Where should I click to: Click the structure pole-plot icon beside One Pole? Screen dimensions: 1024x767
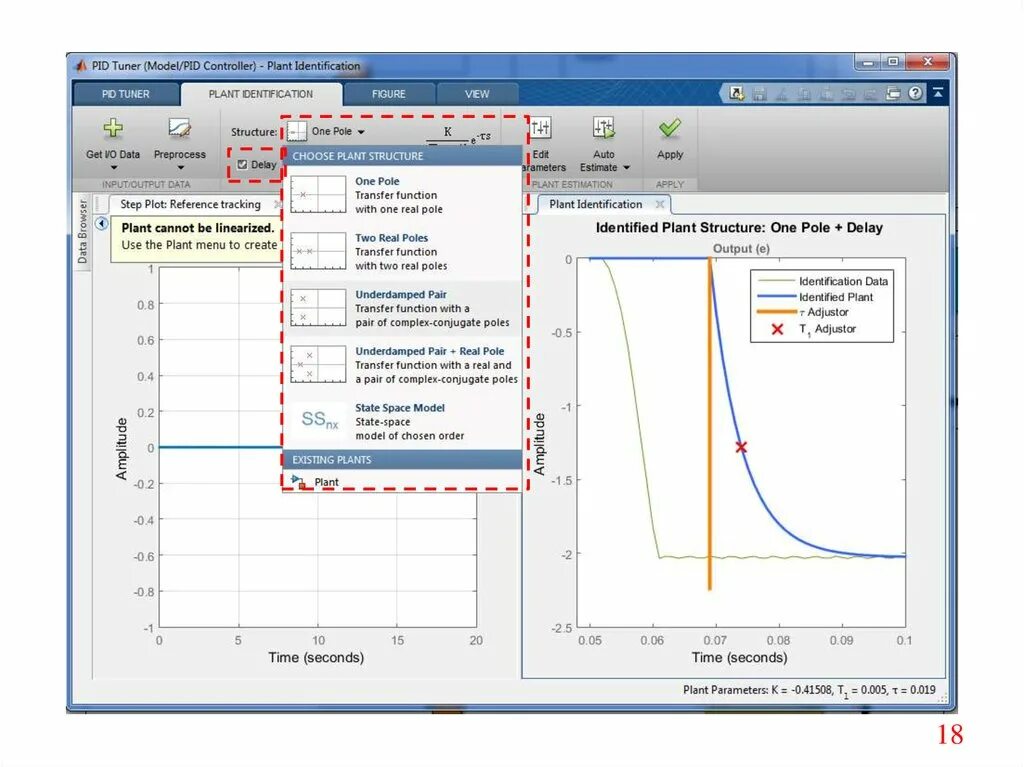coord(297,131)
